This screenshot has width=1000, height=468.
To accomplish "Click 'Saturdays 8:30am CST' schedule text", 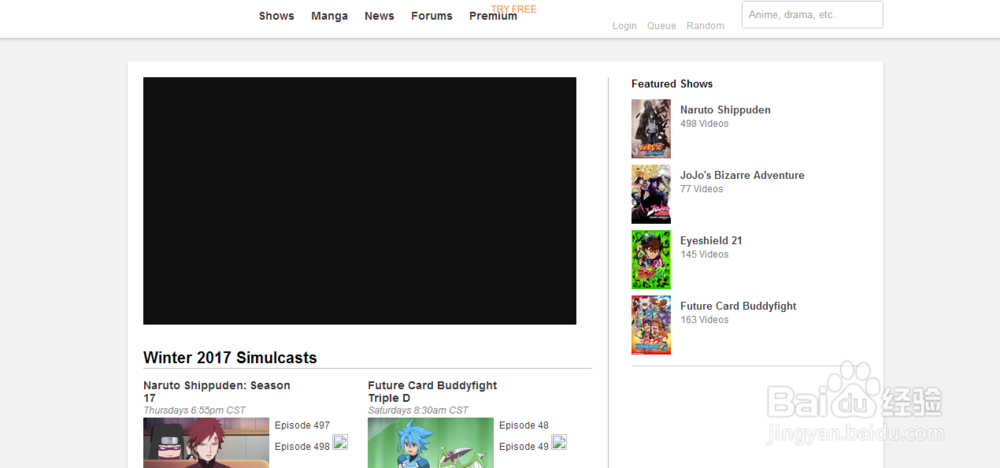I will [x=418, y=410].
